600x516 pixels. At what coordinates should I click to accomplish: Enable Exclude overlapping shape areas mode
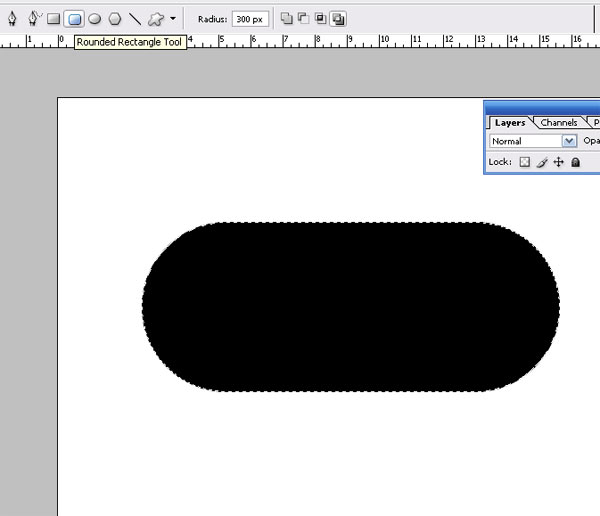tap(338, 18)
